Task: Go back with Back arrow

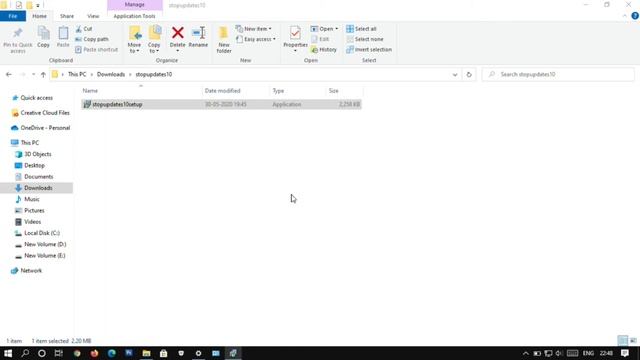Action: [9, 74]
